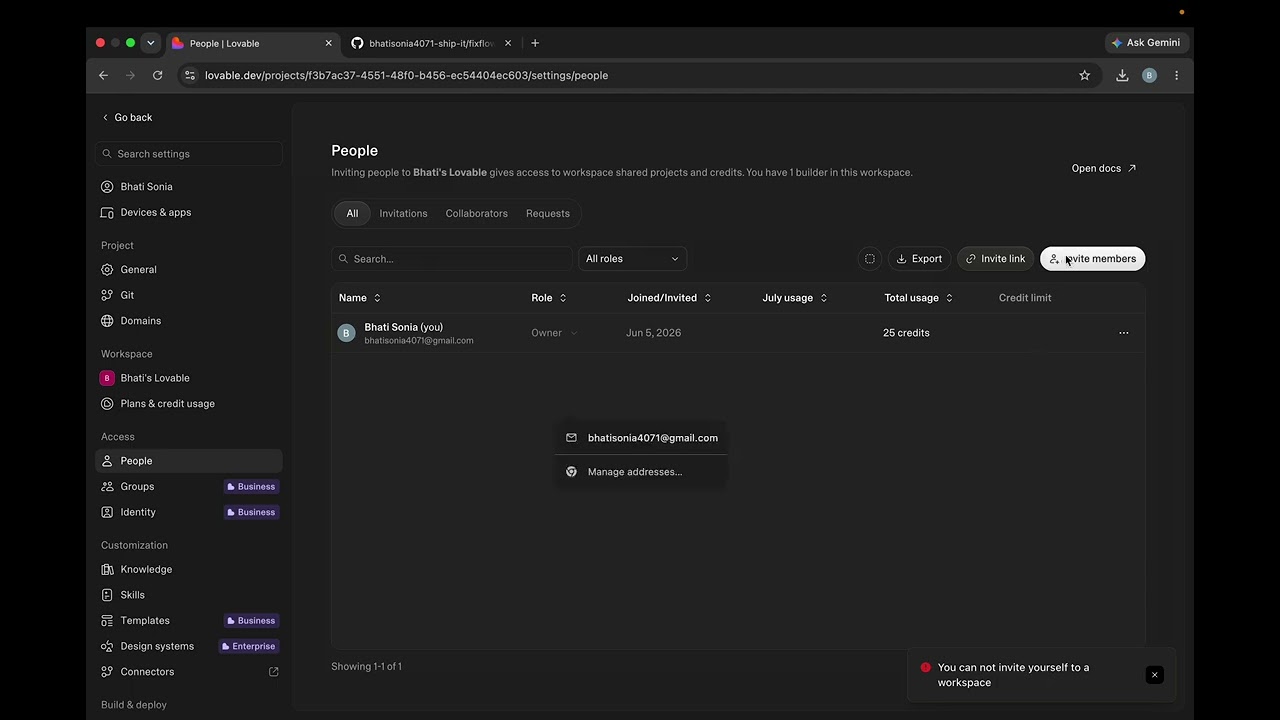This screenshot has height=720, width=1280.
Task: Reload the page
Action: (x=157, y=75)
